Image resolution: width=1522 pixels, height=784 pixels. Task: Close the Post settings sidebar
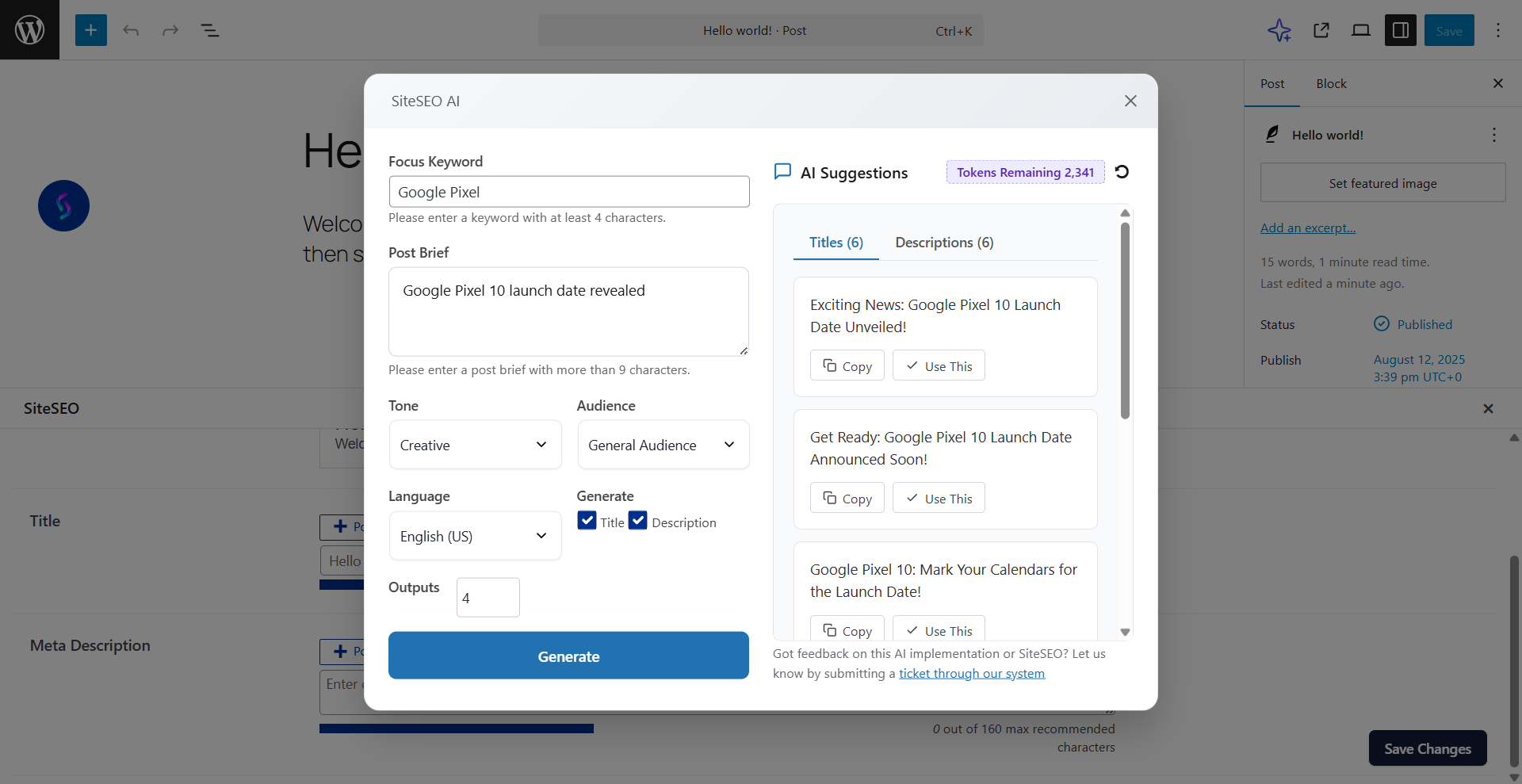tap(1498, 83)
